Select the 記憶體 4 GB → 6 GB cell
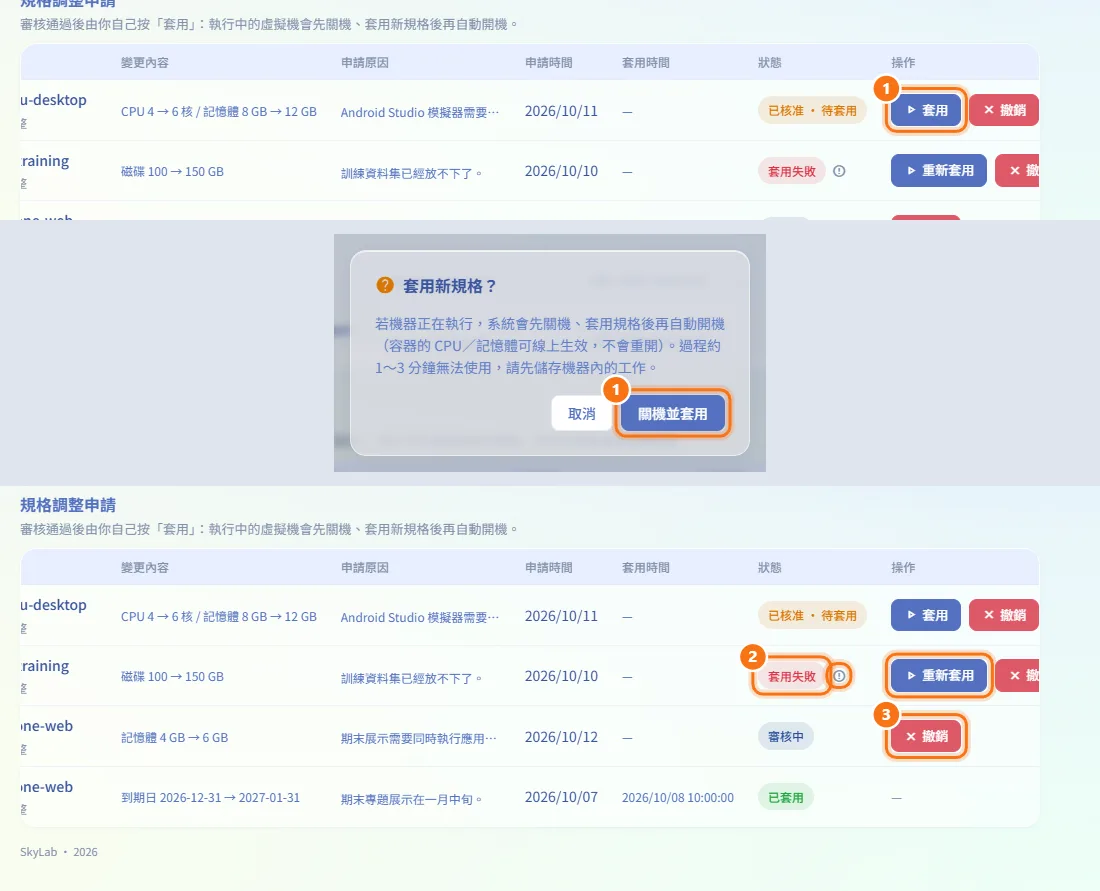1100x891 pixels. pos(175,737)
